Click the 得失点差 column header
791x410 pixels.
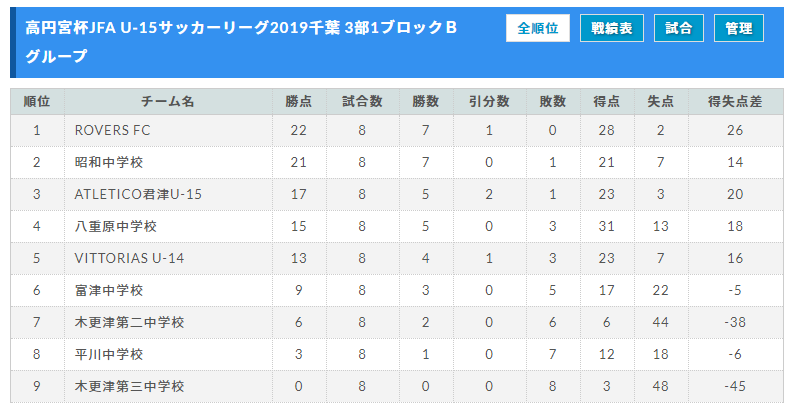coord(736,101)
